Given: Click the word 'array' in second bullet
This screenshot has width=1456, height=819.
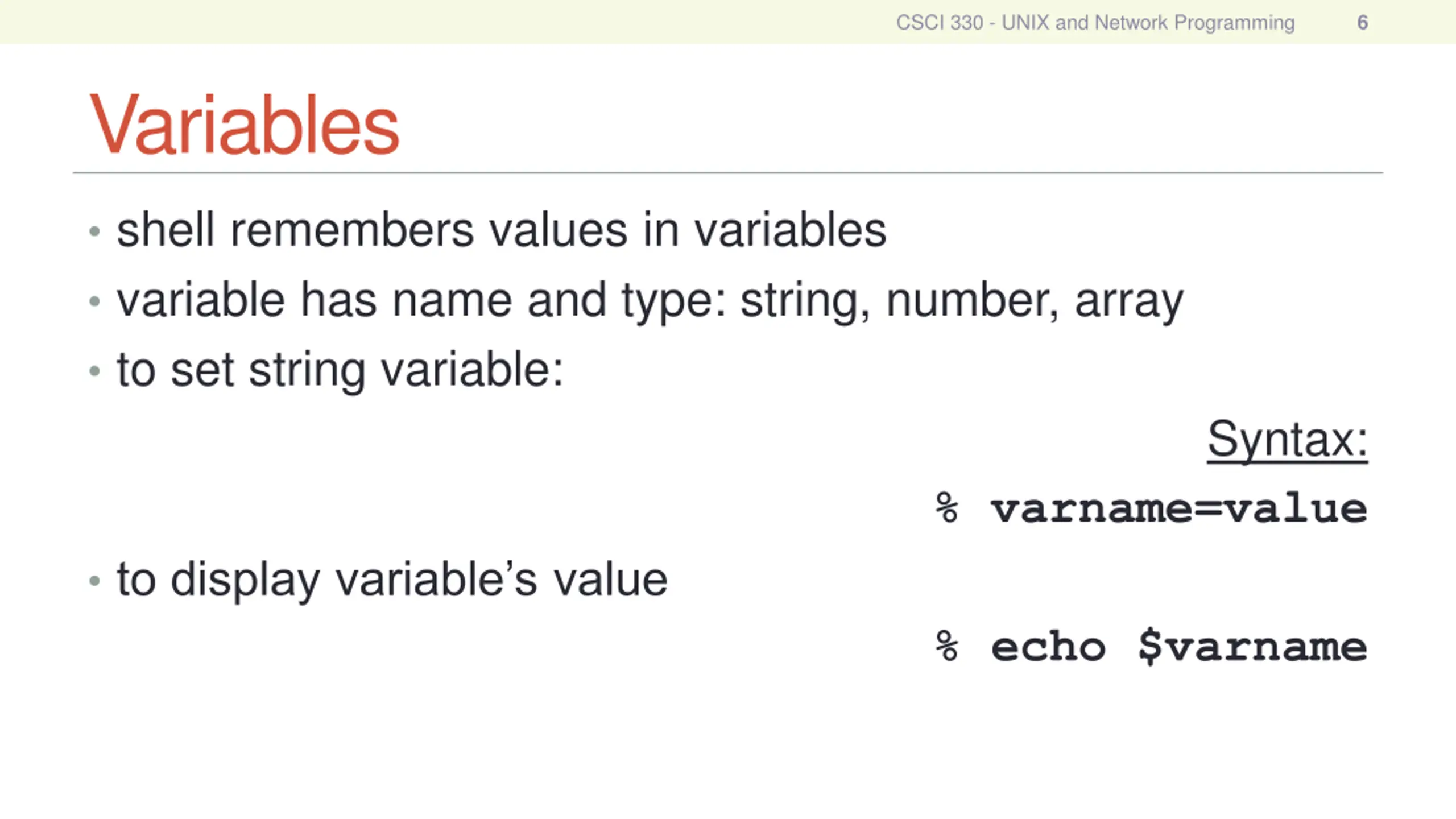Looking at the screenshot, I should pos(1129,303).
